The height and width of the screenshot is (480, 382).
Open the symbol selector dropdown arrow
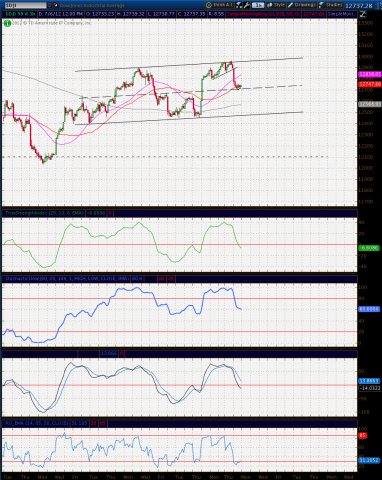[x=50, y=5]
